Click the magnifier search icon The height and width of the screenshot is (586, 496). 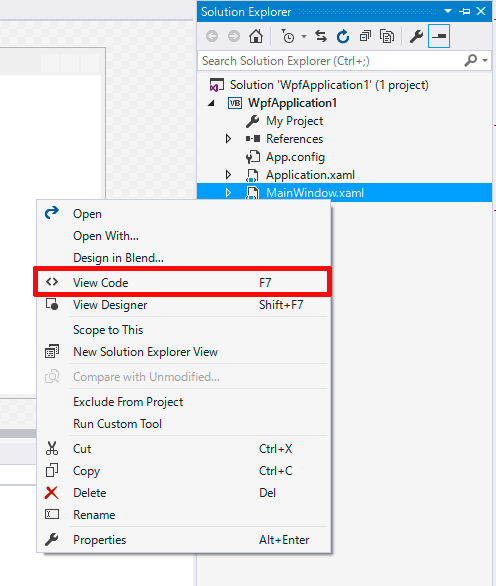(471, 60)
